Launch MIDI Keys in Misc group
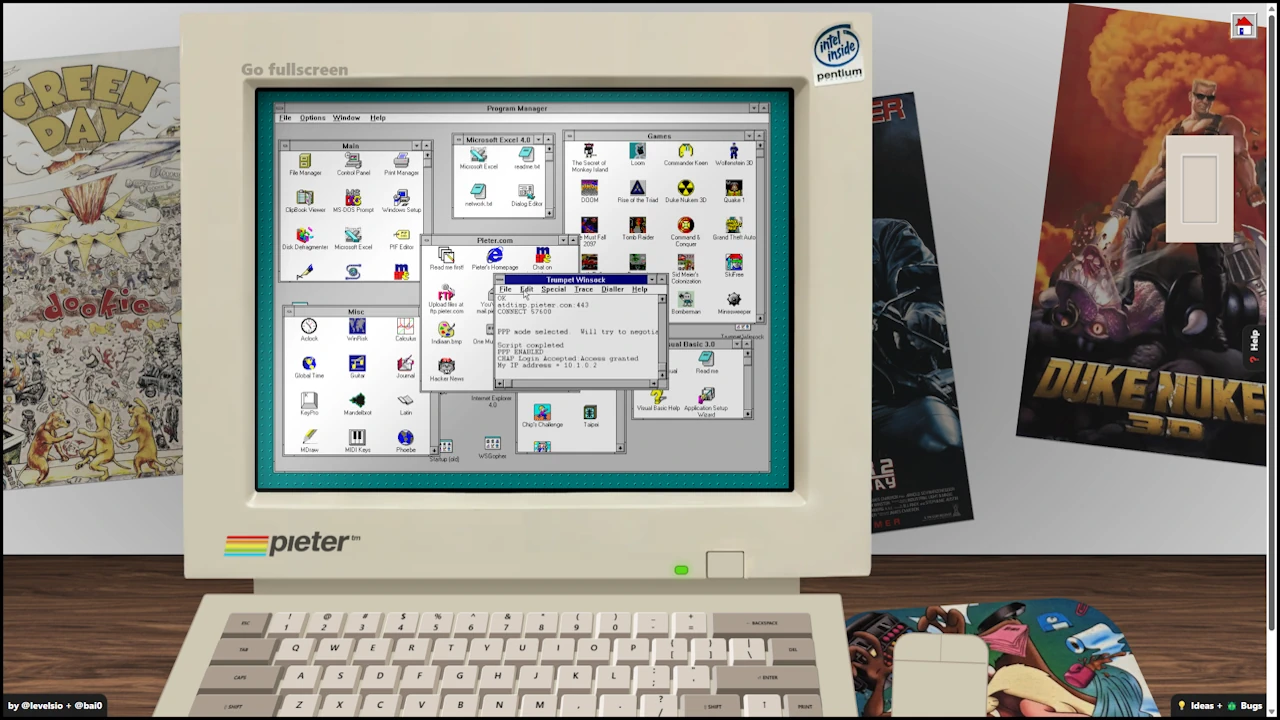 [x=357, y=438]
